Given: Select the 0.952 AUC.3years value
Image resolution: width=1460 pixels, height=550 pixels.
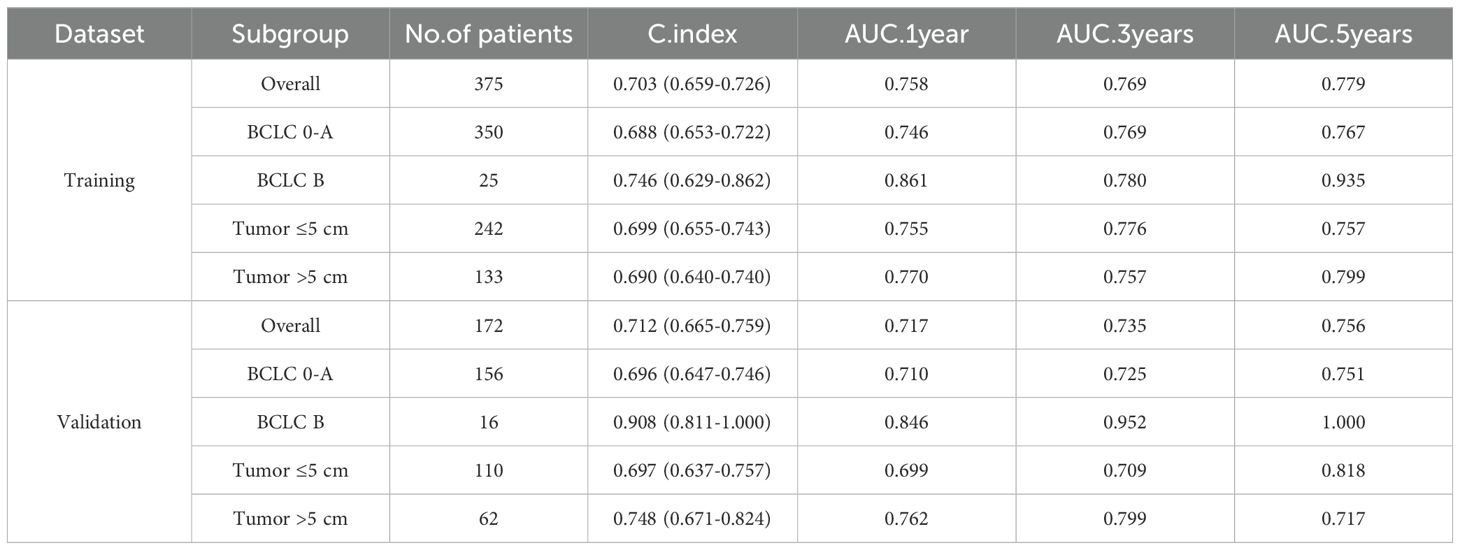Looking at the screenshot, I should pos(1124,422).
